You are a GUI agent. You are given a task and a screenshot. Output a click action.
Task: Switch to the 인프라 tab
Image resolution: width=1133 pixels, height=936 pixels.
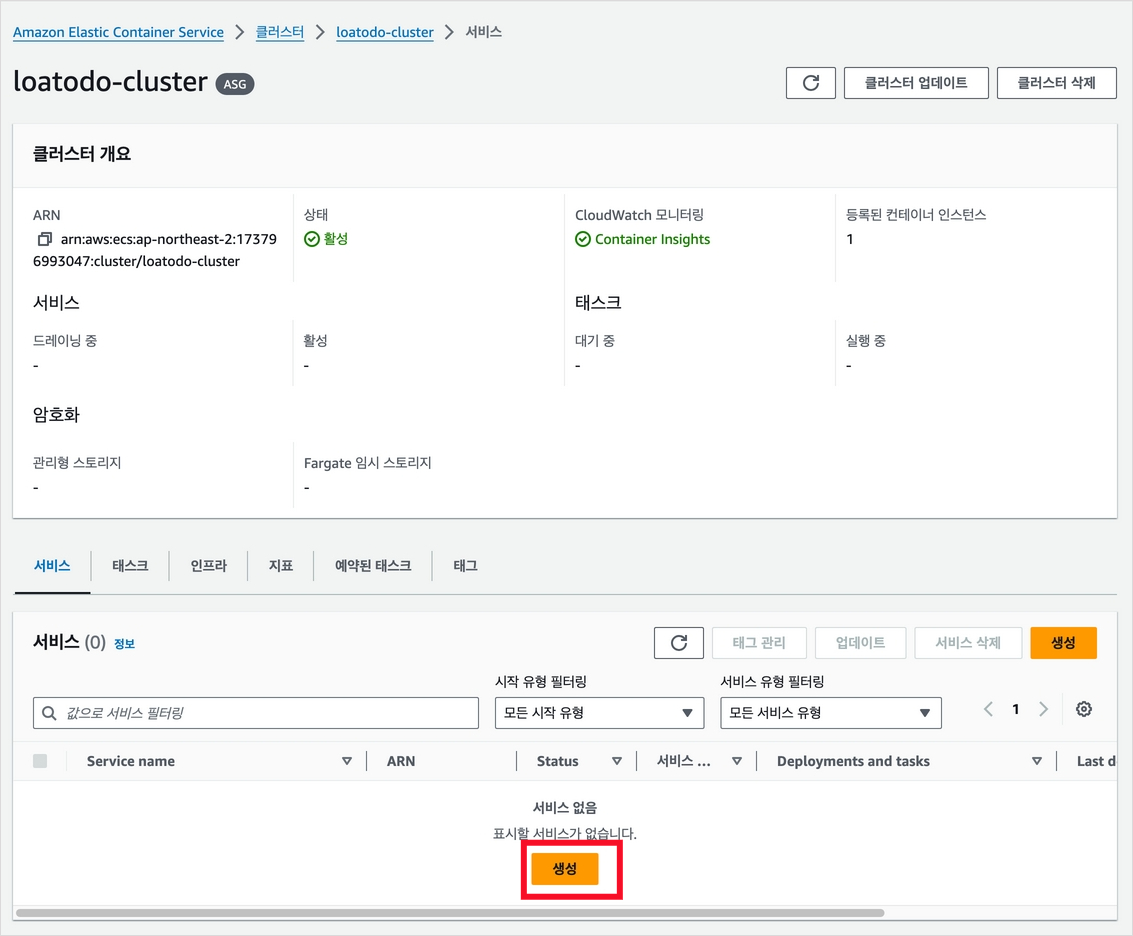point(208,566)
